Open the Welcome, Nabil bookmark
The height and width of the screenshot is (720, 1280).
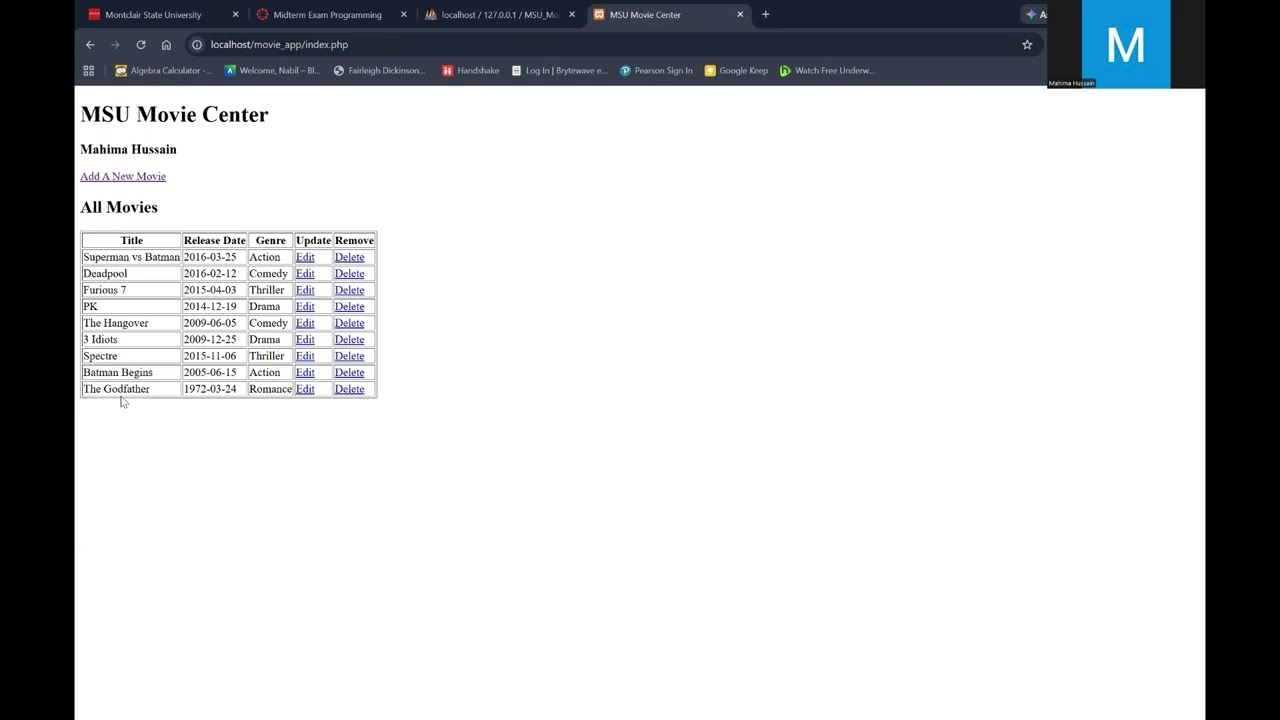(x=272, y=71)
